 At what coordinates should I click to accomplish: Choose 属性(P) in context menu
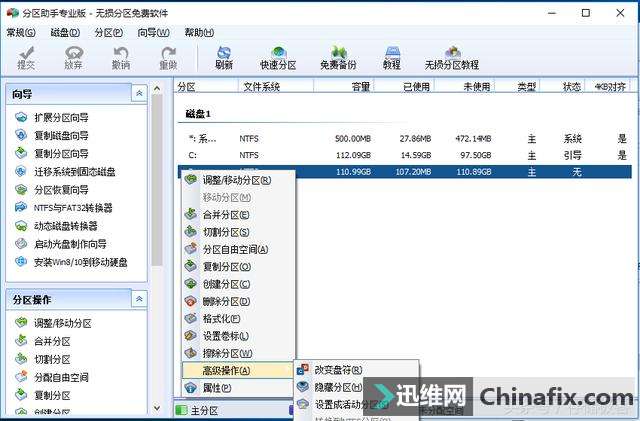click(x=238, y=388)
